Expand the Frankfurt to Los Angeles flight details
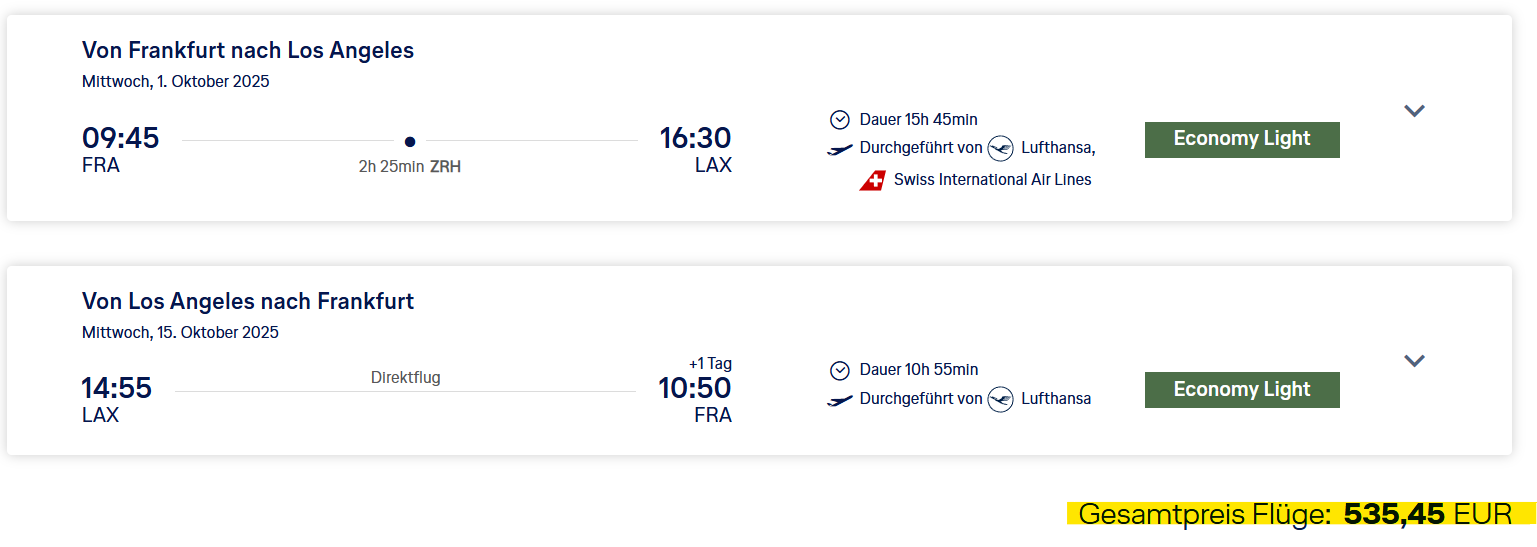Viewport: 1537px width, 547px height. 1414,111
